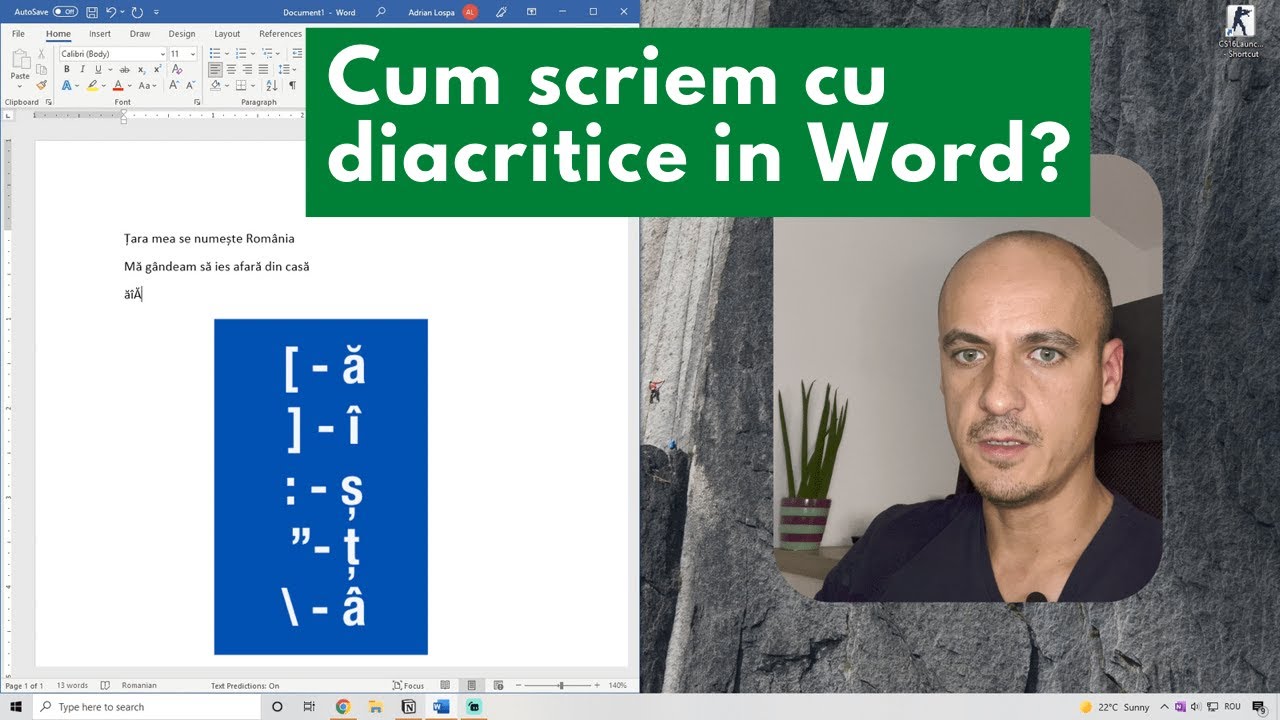Enable Focus mode
The width and height of the screenshot is (1280, 720).
tap(408, 686)
